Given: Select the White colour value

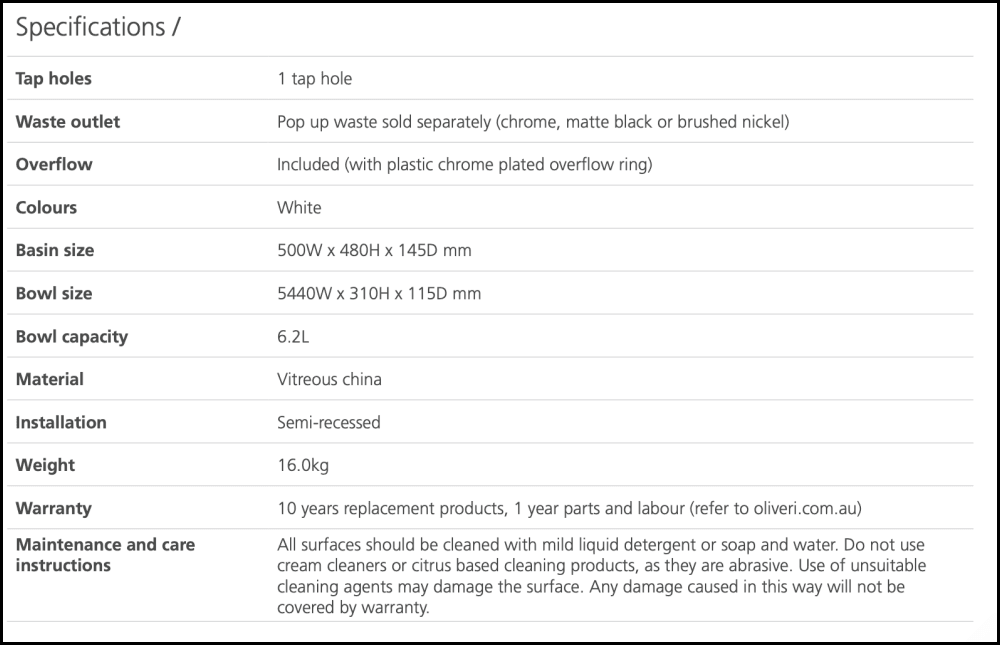Looking at the screenshot, I should coord(299,207).
